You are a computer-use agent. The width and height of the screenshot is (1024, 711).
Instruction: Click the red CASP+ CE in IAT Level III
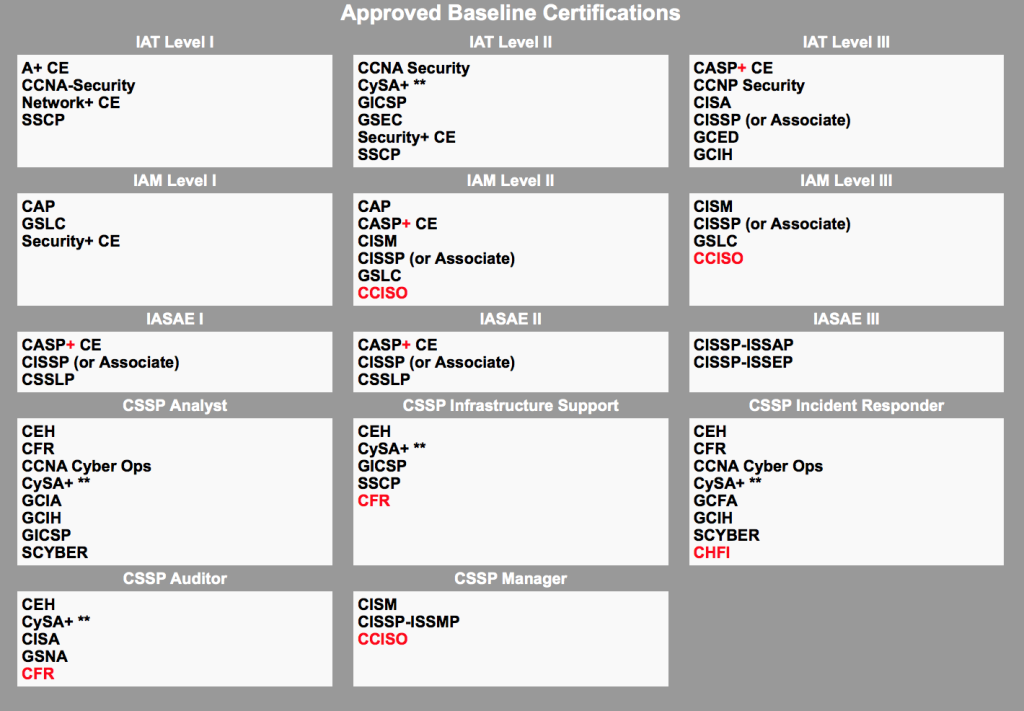pos(733,68)
